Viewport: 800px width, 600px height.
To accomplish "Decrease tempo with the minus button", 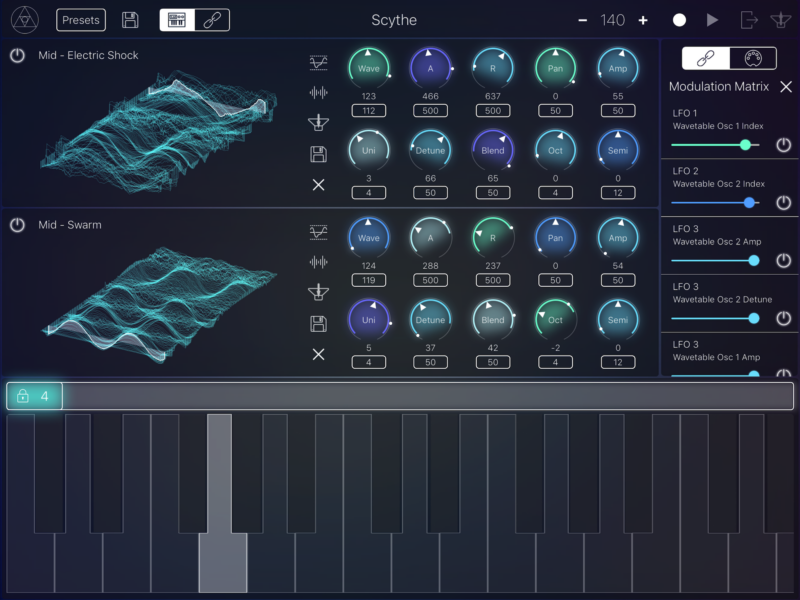I will pyautogui.click(x=583, y=20).
